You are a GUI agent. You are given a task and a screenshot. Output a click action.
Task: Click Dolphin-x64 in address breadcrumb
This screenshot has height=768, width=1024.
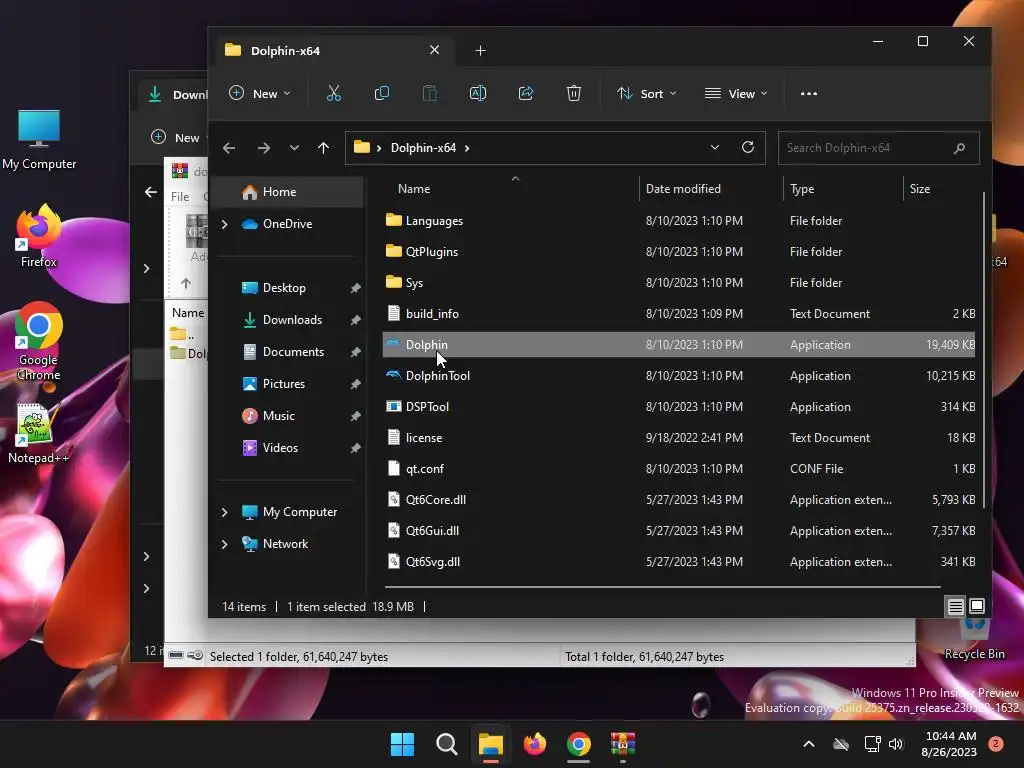coord(423,148)
